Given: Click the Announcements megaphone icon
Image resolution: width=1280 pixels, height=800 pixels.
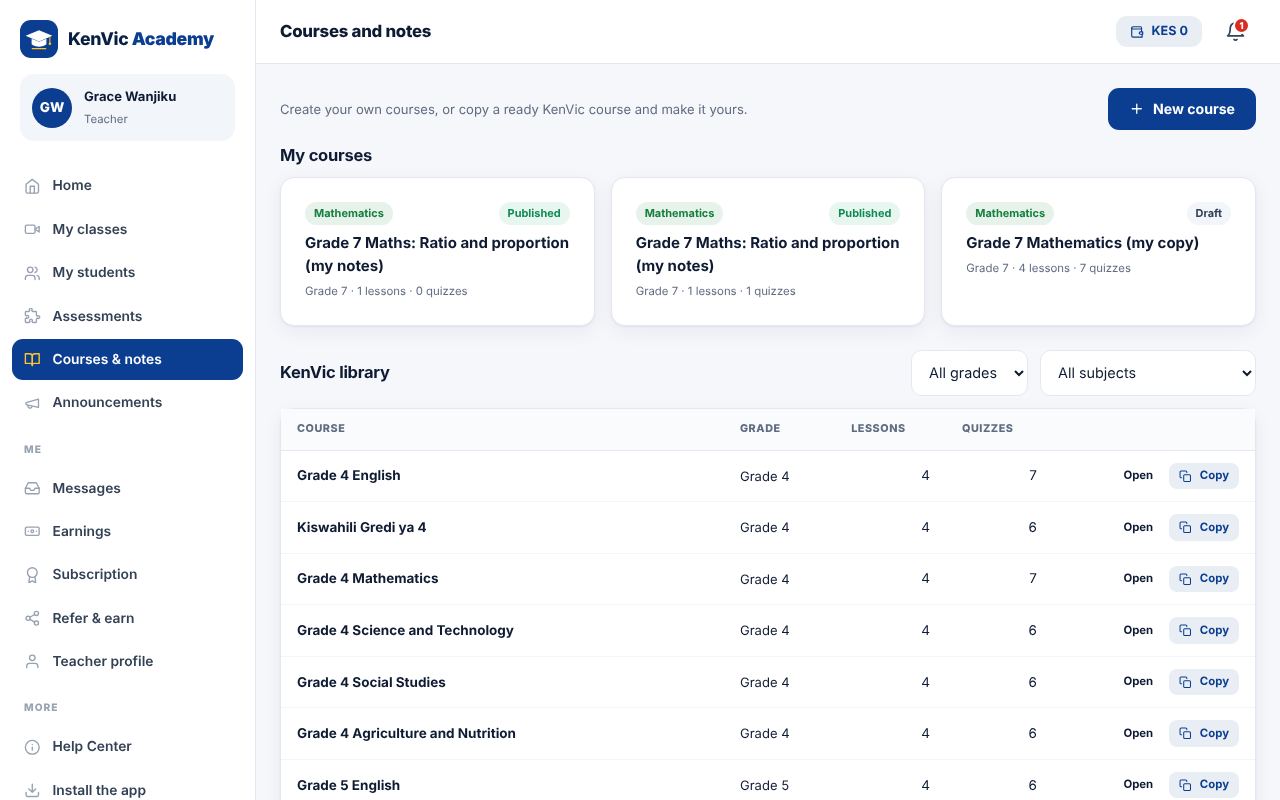Looking at the screenshot, I should click(32, 403).
